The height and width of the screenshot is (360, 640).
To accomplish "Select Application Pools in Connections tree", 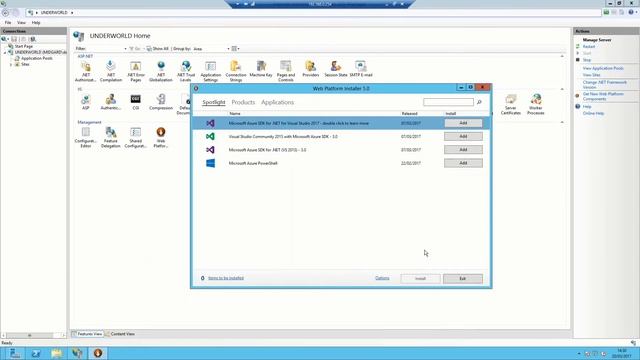I will [x=37, y=58].
